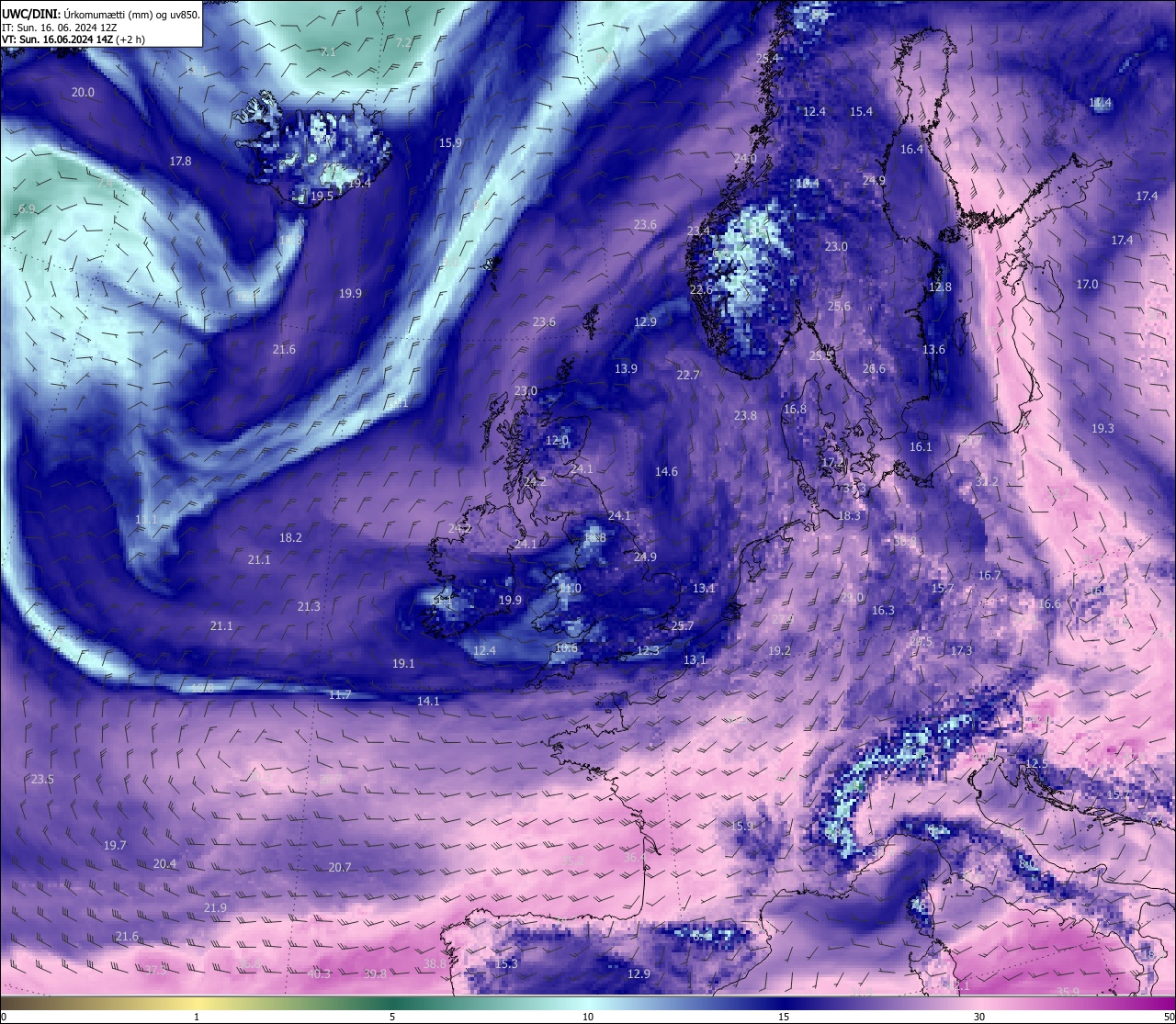1176x1024 pixels.
Task: Click the color scale at tick 15
Action: [784, 1017]
